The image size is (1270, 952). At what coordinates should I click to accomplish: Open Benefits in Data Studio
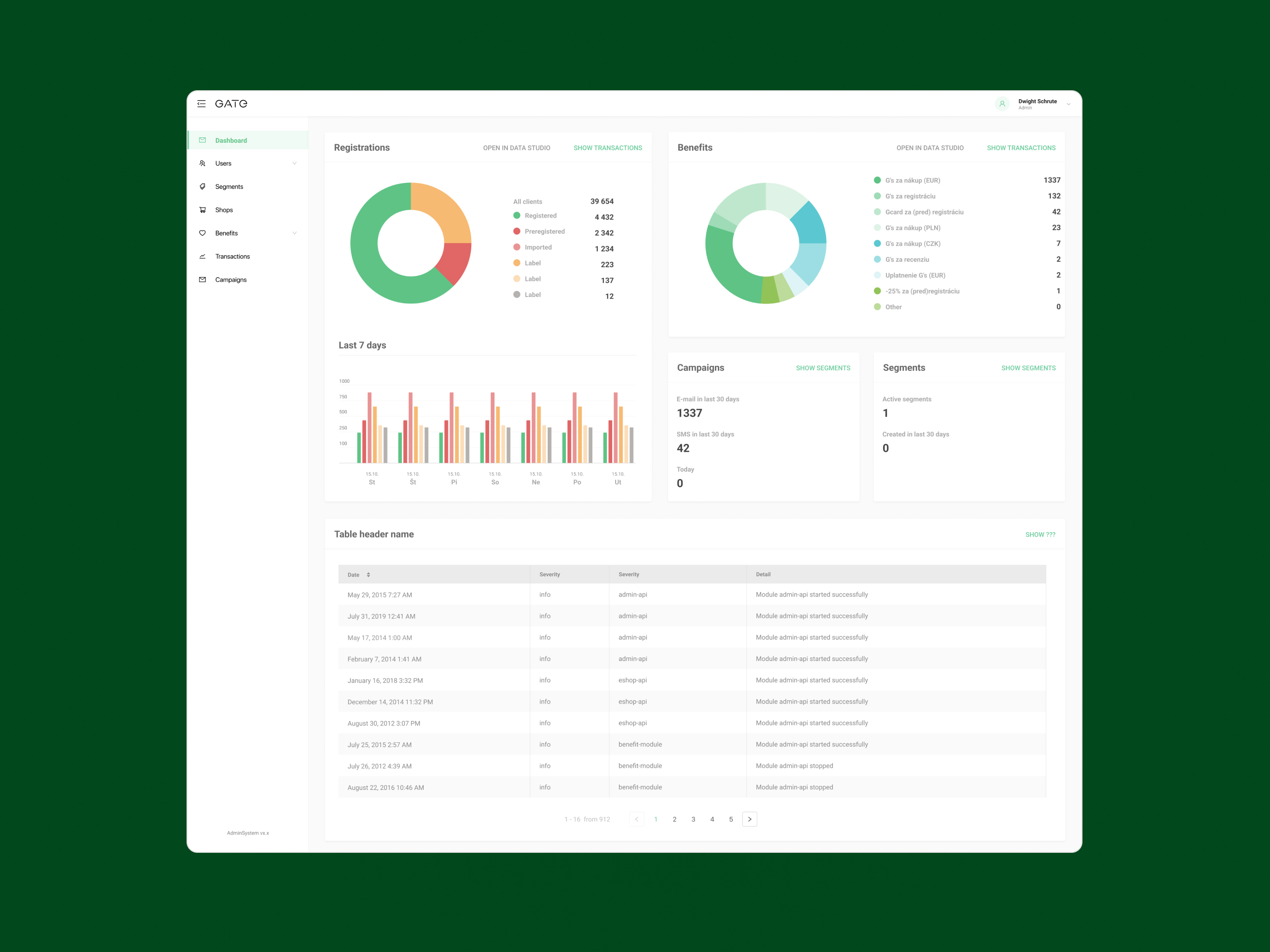coord(930,148)
